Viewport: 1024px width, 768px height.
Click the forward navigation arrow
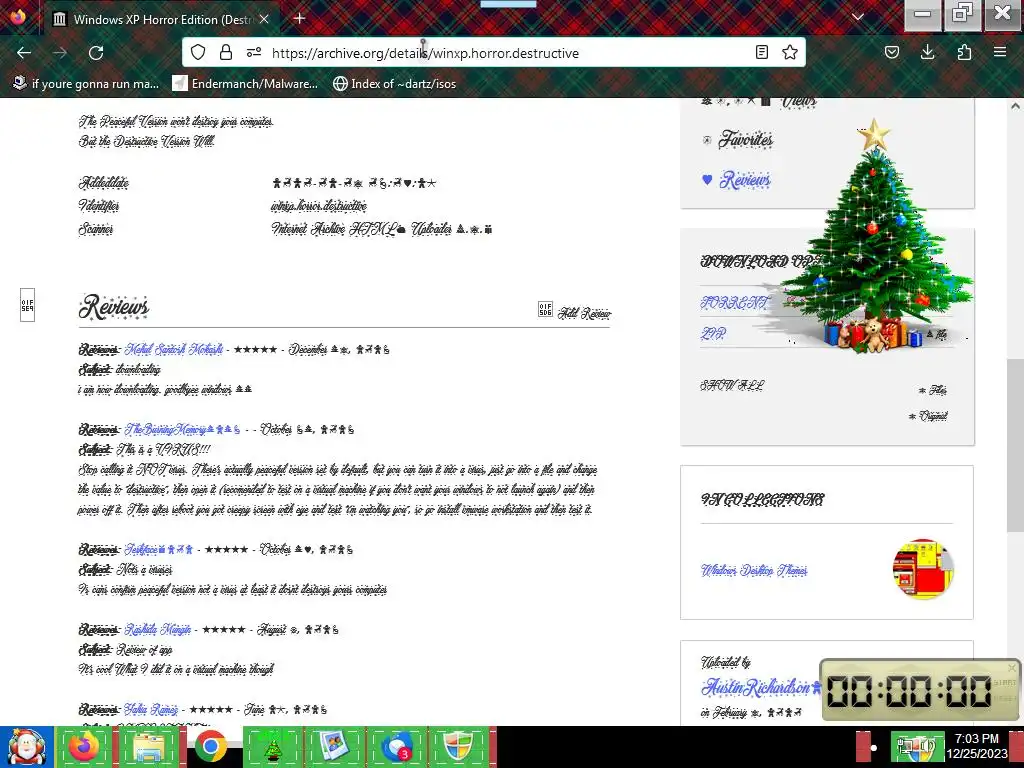click(x=60, y=53)
